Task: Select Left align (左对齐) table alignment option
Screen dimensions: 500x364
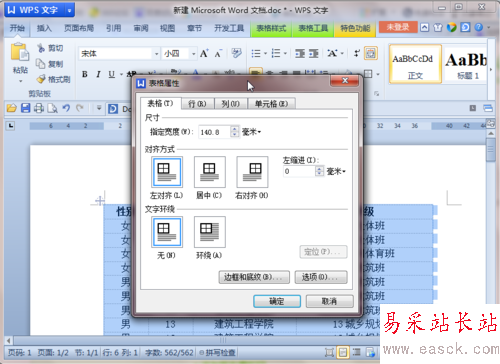Action: (x=167, y=172)
